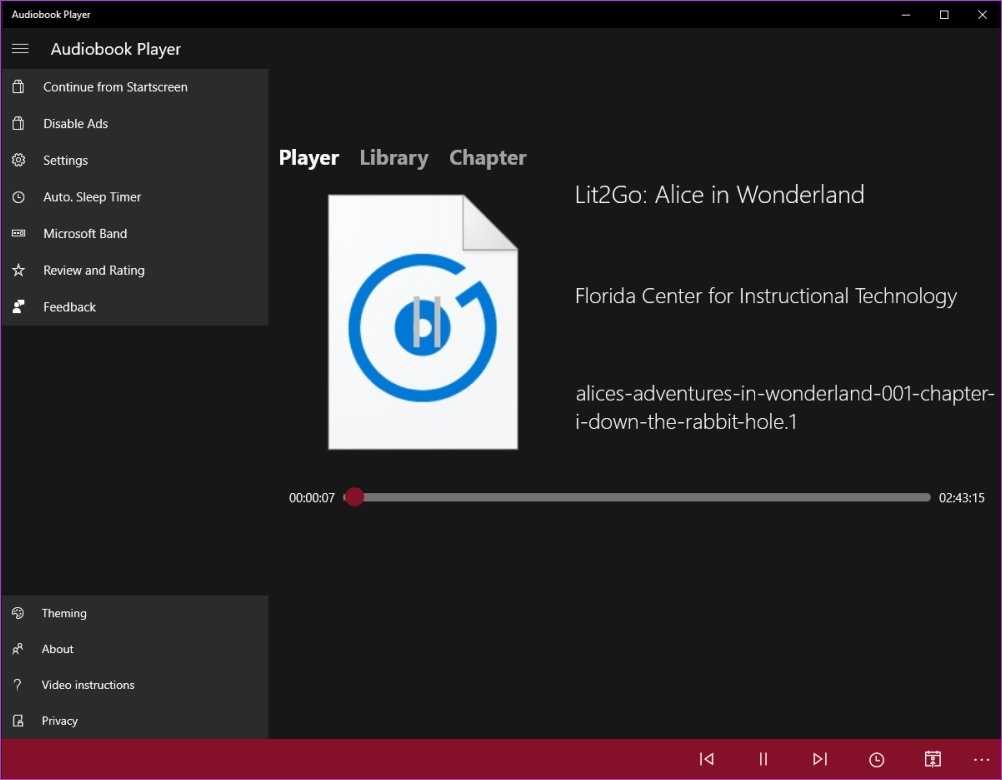Click Continue from Startscreen
This screenshot has height=780, width=1002.
[115, 87]
